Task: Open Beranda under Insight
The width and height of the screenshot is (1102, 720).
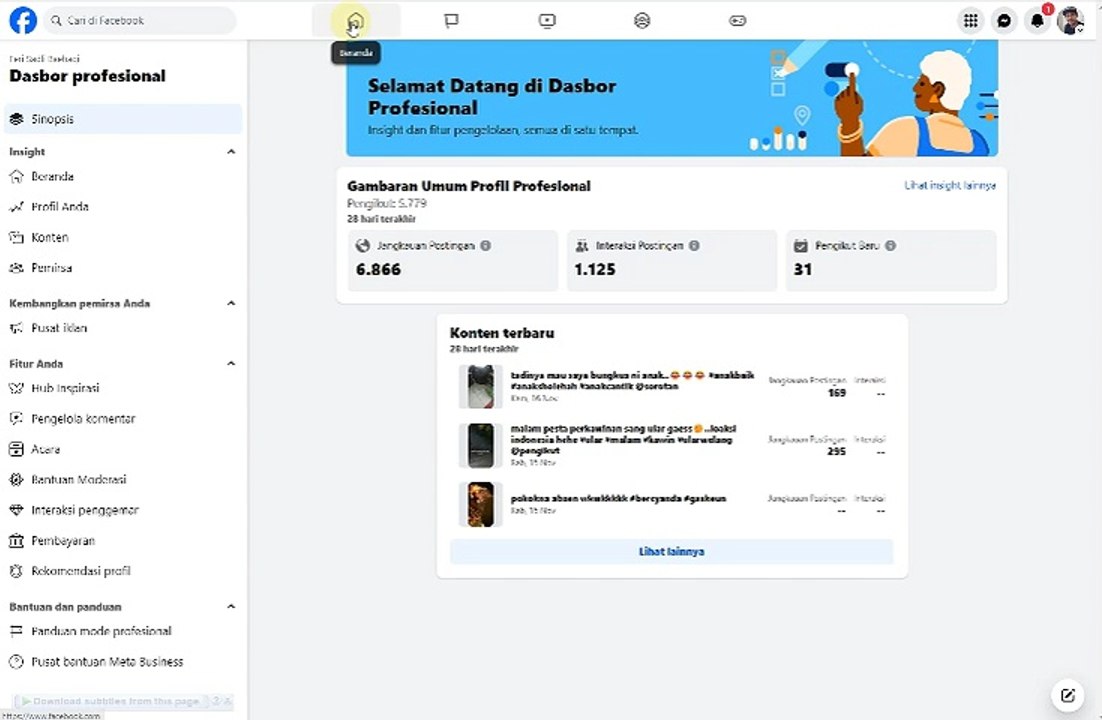Action: point(124,176)
